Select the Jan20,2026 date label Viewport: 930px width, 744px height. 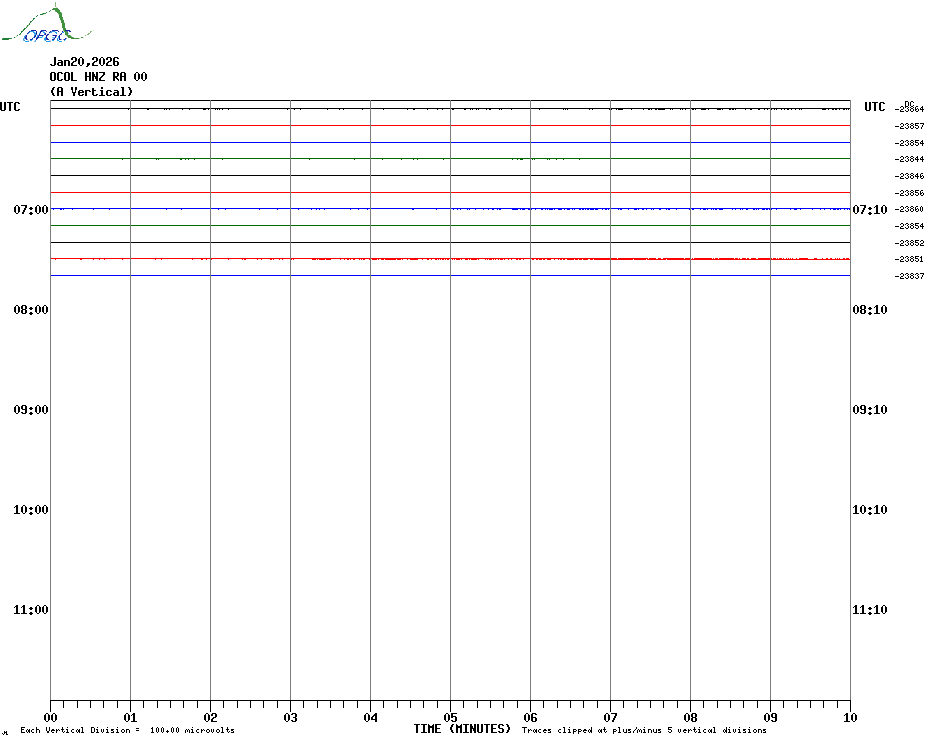(x=84, y=62)
